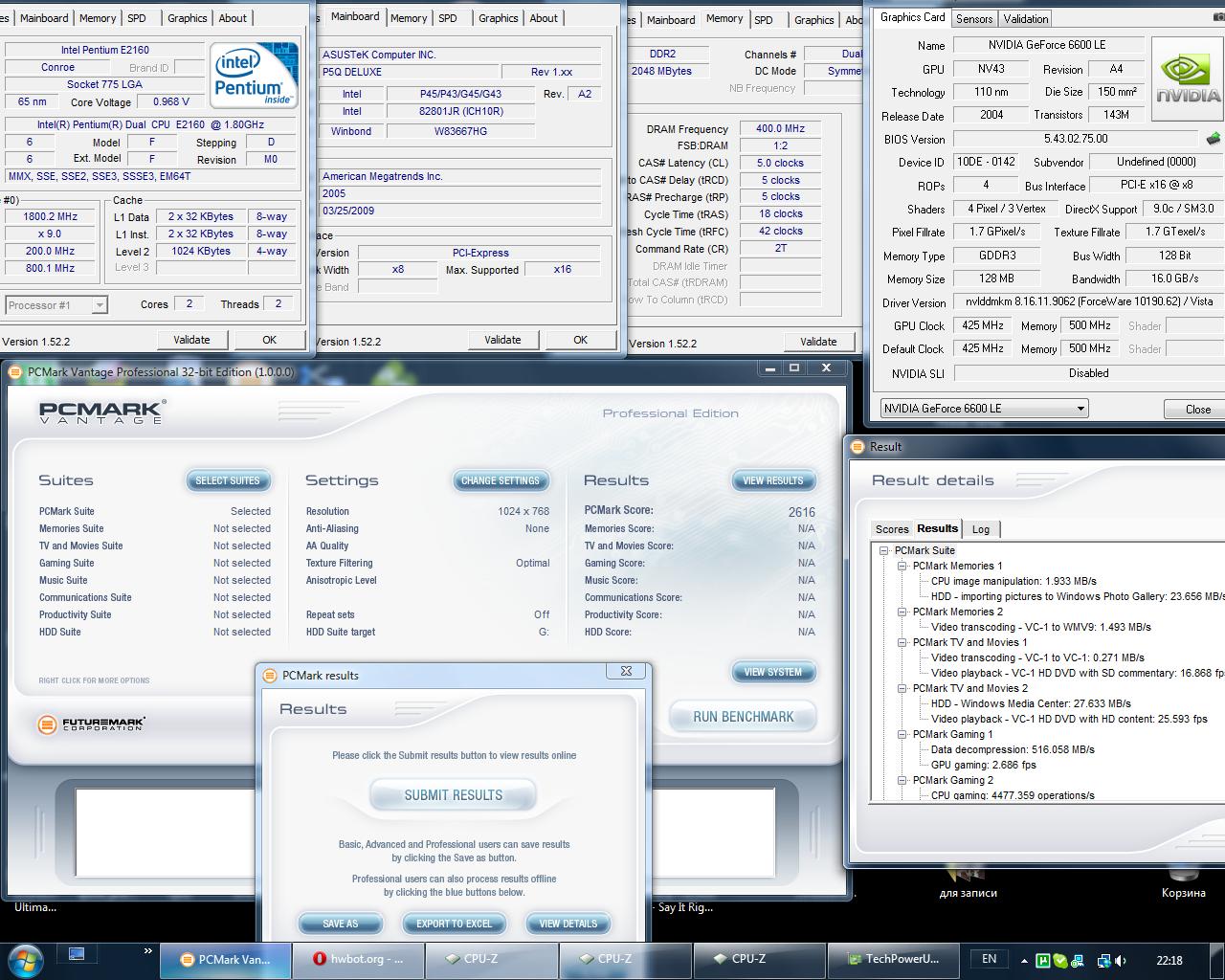Click the BIOS save icon next to BIOS Version
This screenshot has width=1225, height=980.
[1213, 139]
